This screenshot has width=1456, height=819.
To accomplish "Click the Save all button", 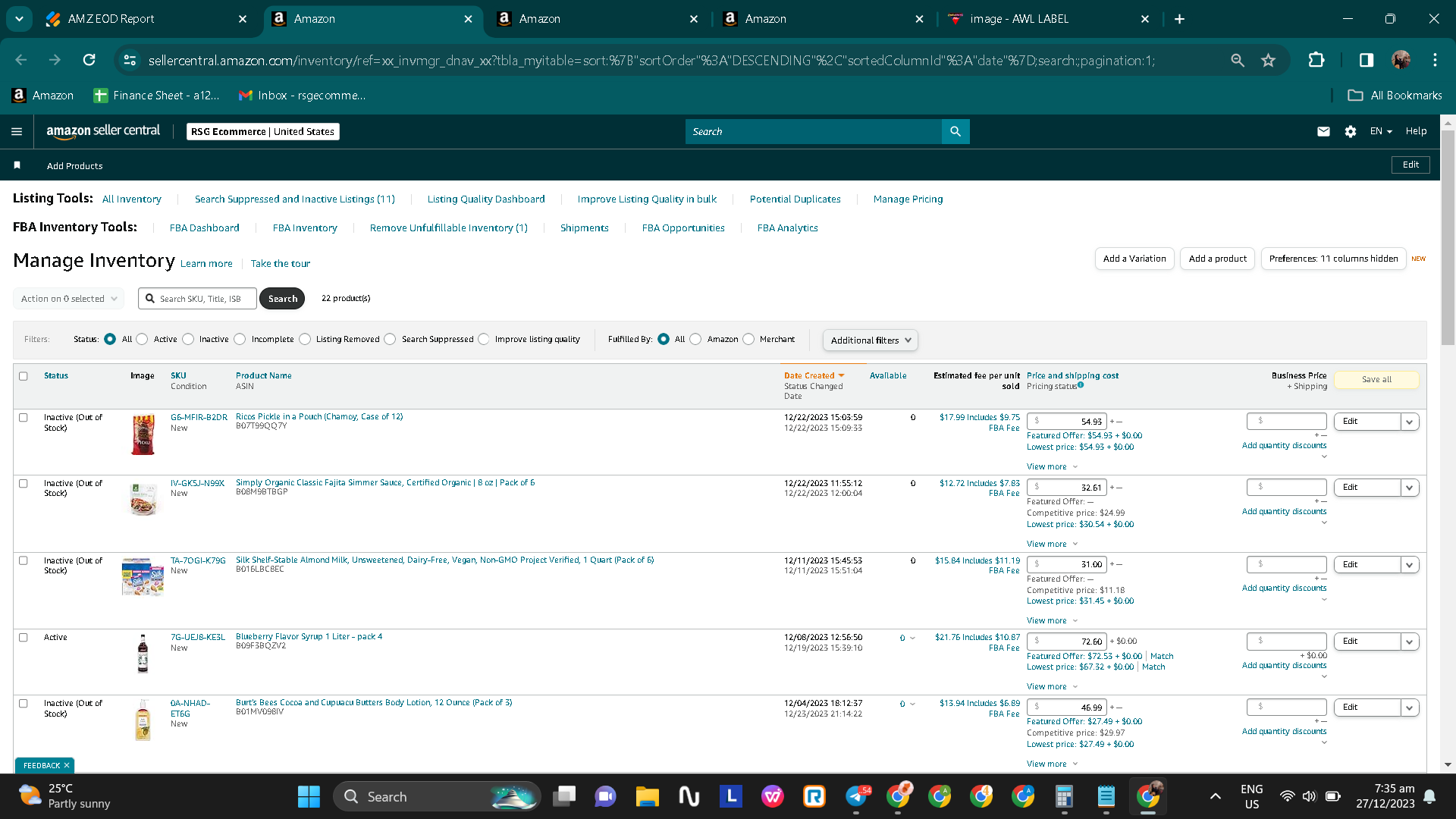I will [x=1376, y=379].
